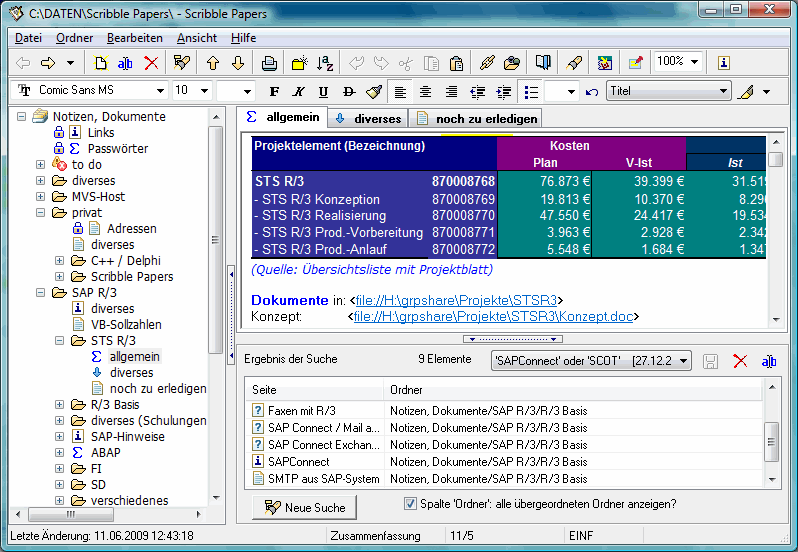Switch to 'noch zu erledigen' tab

click(478, 119)
